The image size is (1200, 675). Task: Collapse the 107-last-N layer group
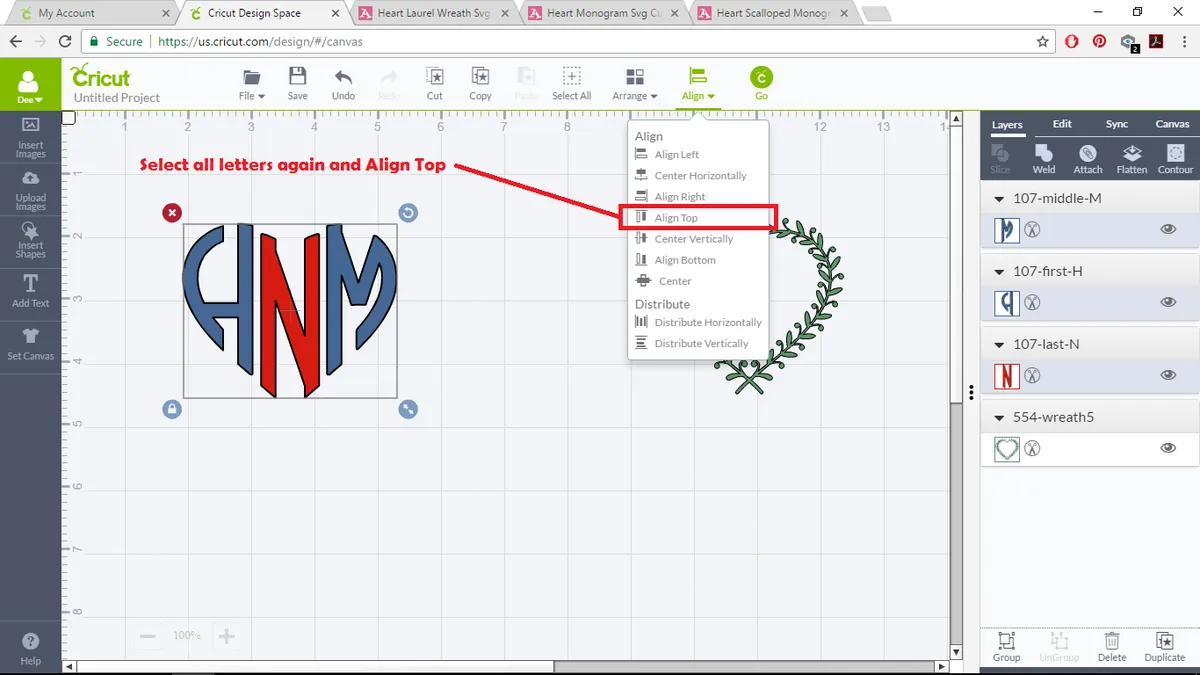(999, 344)
